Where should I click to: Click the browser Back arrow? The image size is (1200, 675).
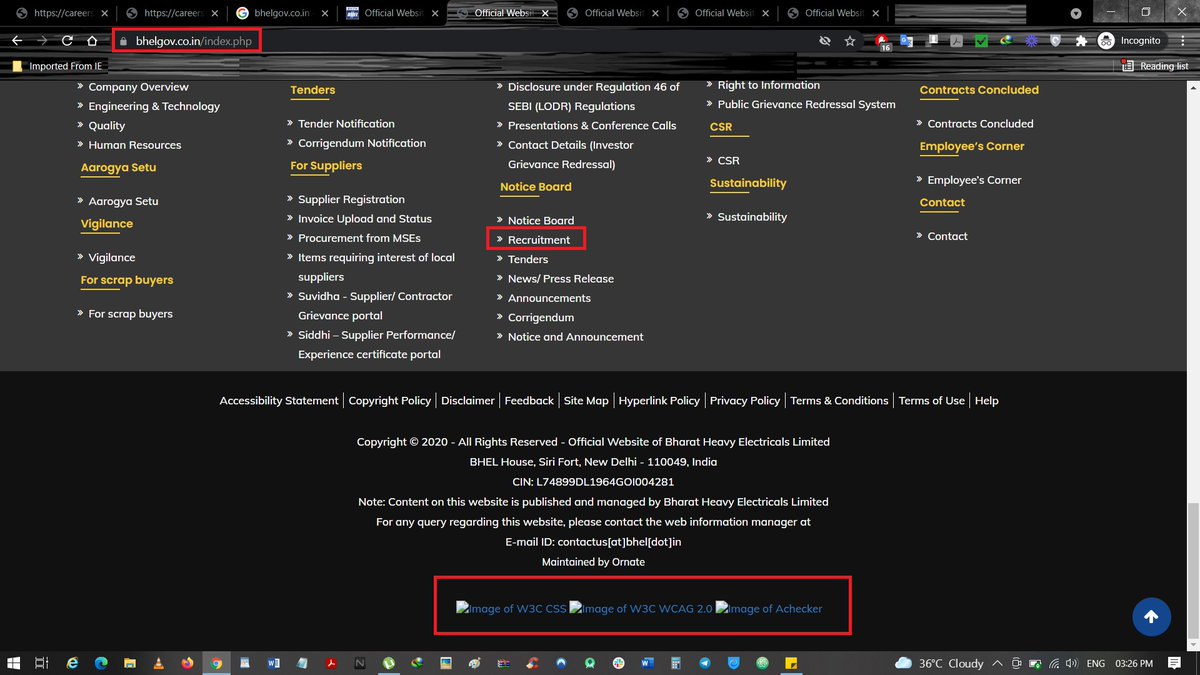[x=16, y=41]
